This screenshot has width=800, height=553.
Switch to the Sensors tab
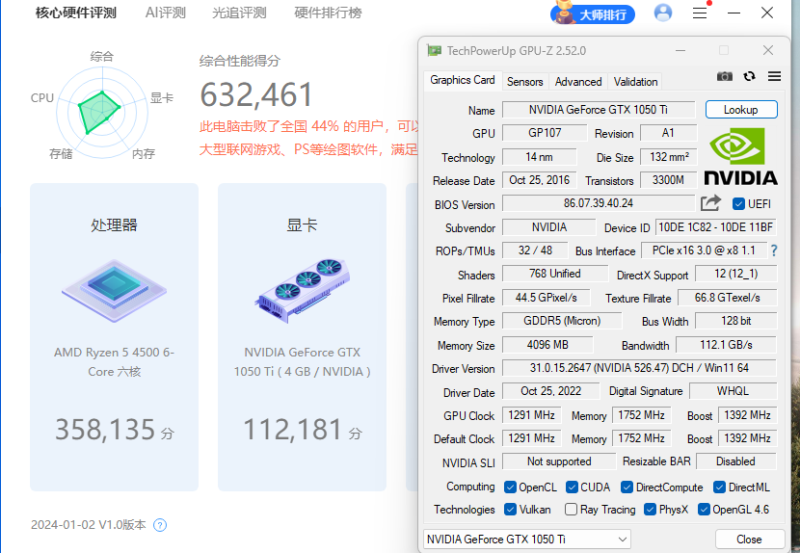click(524, 82)
